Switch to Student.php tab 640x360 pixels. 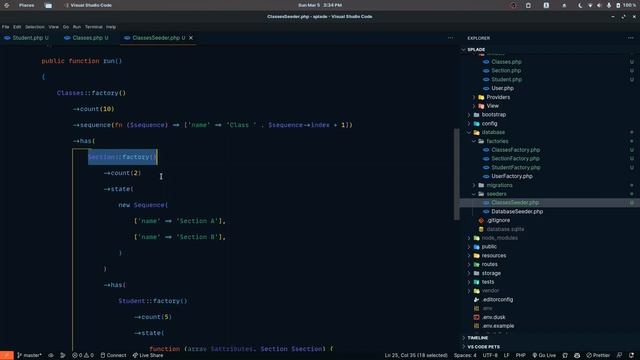(27, 38)
